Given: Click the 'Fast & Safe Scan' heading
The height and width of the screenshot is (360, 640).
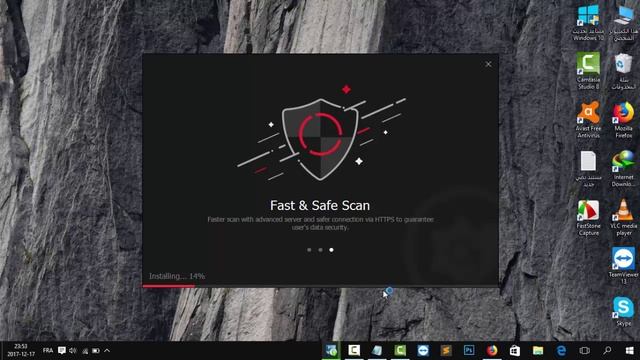Looking at the screenshot, I should click(x=320, y=205).
